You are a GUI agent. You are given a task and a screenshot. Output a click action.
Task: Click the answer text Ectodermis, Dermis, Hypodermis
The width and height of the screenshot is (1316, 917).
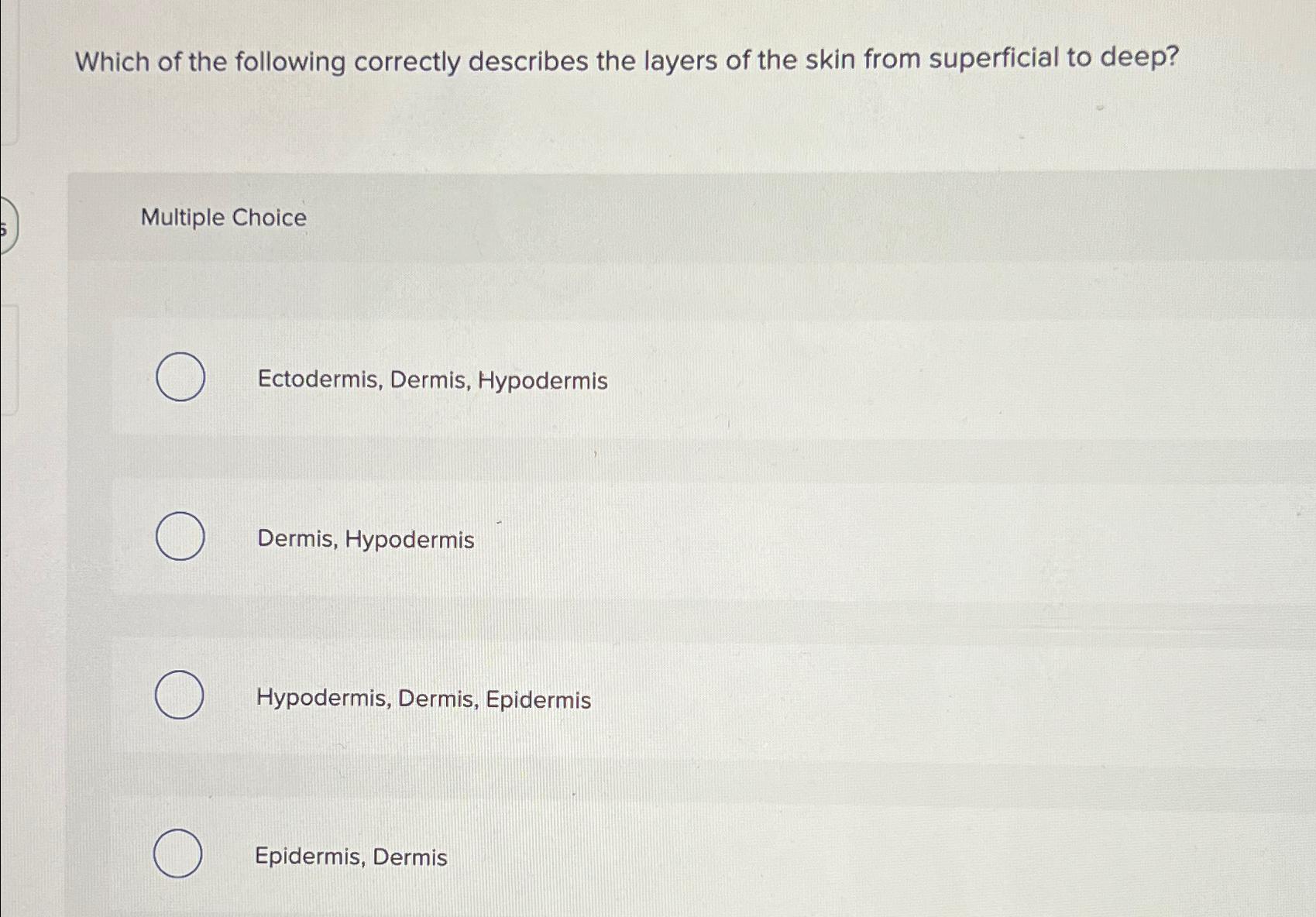coord(432,380)
